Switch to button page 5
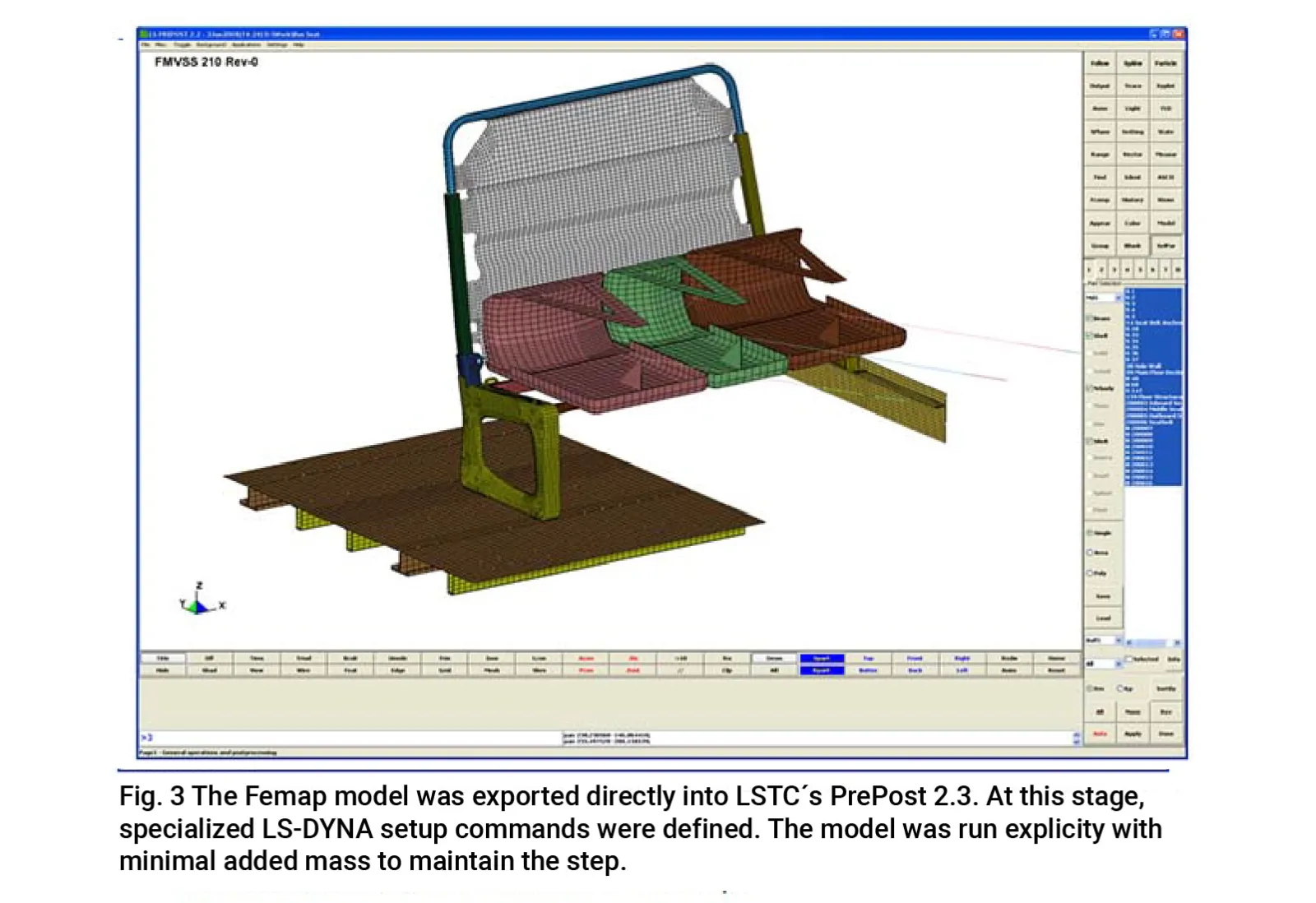Image resolution: width=1316 pixels, height=903 pixels. [1140, 270]
